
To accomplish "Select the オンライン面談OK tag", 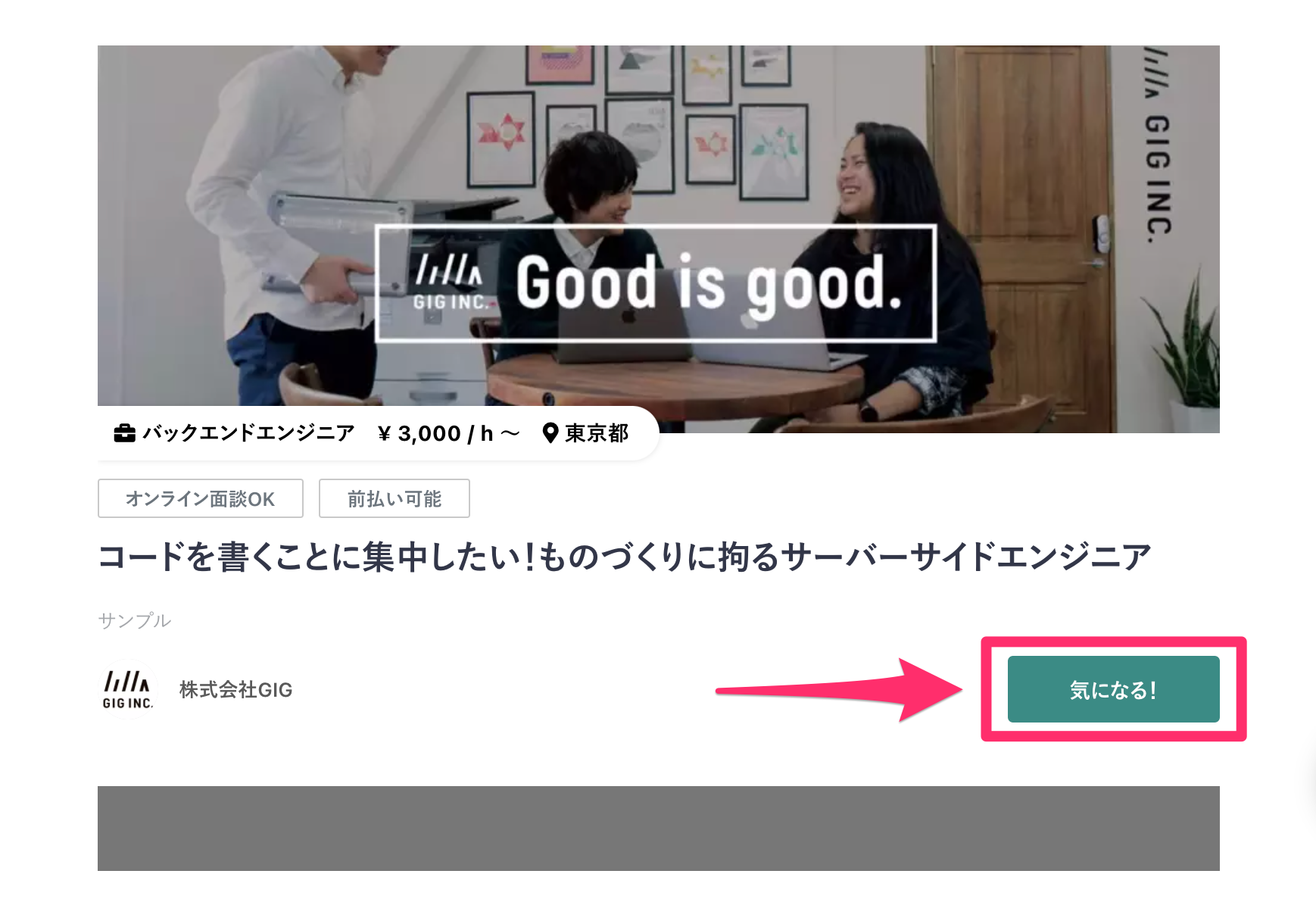I will pos(201,498).
